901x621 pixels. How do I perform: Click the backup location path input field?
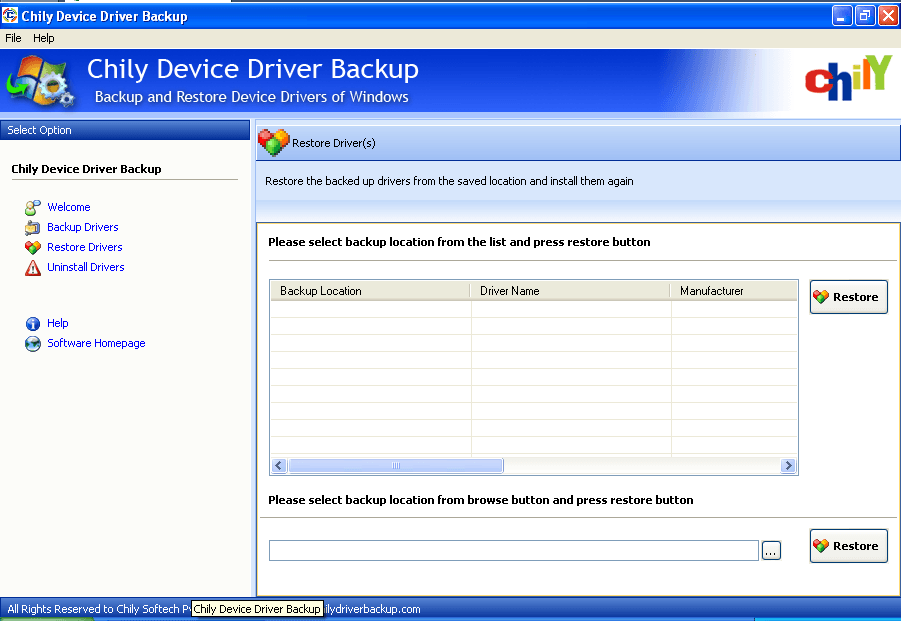[513, 551]
